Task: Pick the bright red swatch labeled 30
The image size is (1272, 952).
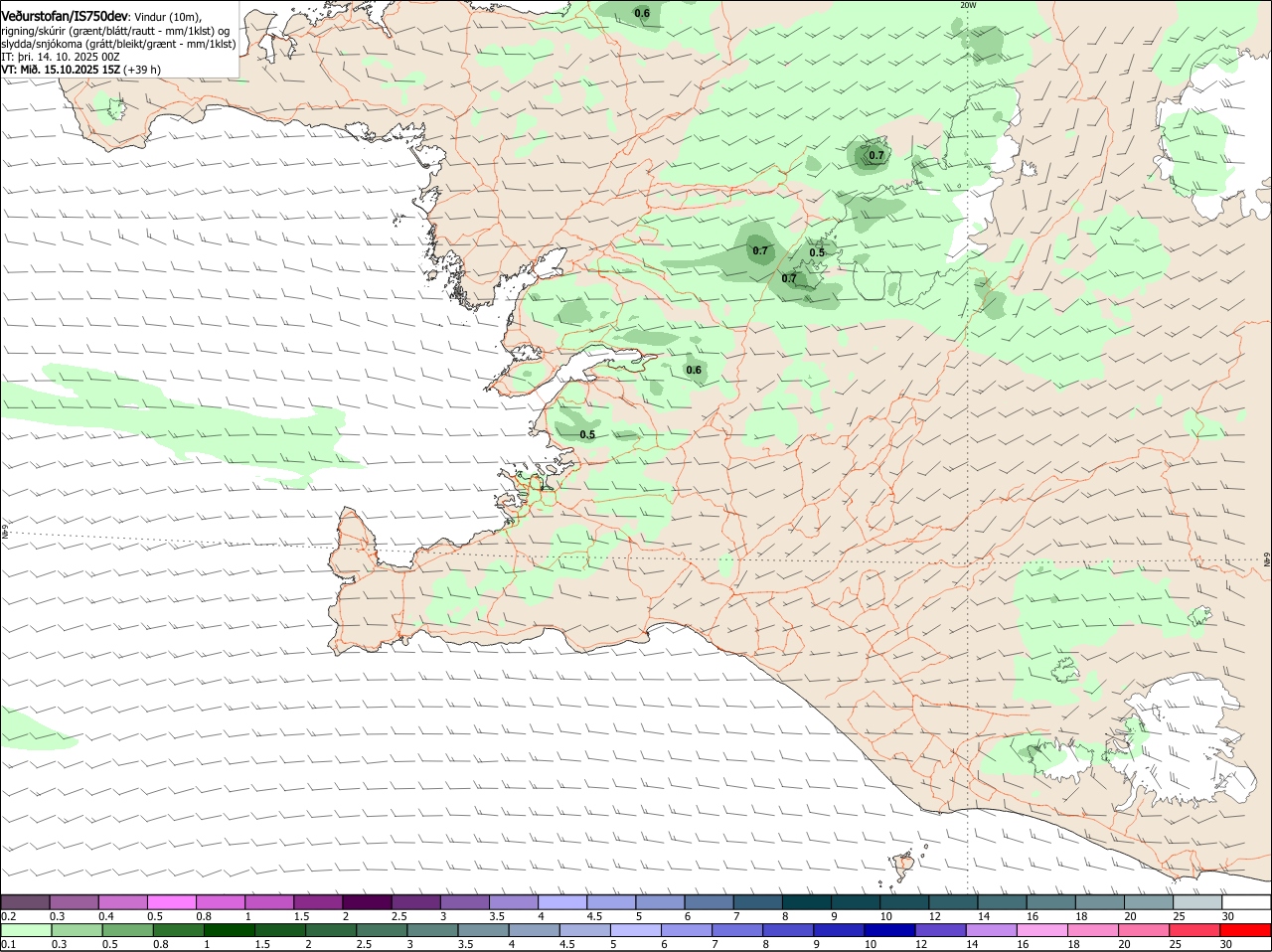Action: [1246, 929]
